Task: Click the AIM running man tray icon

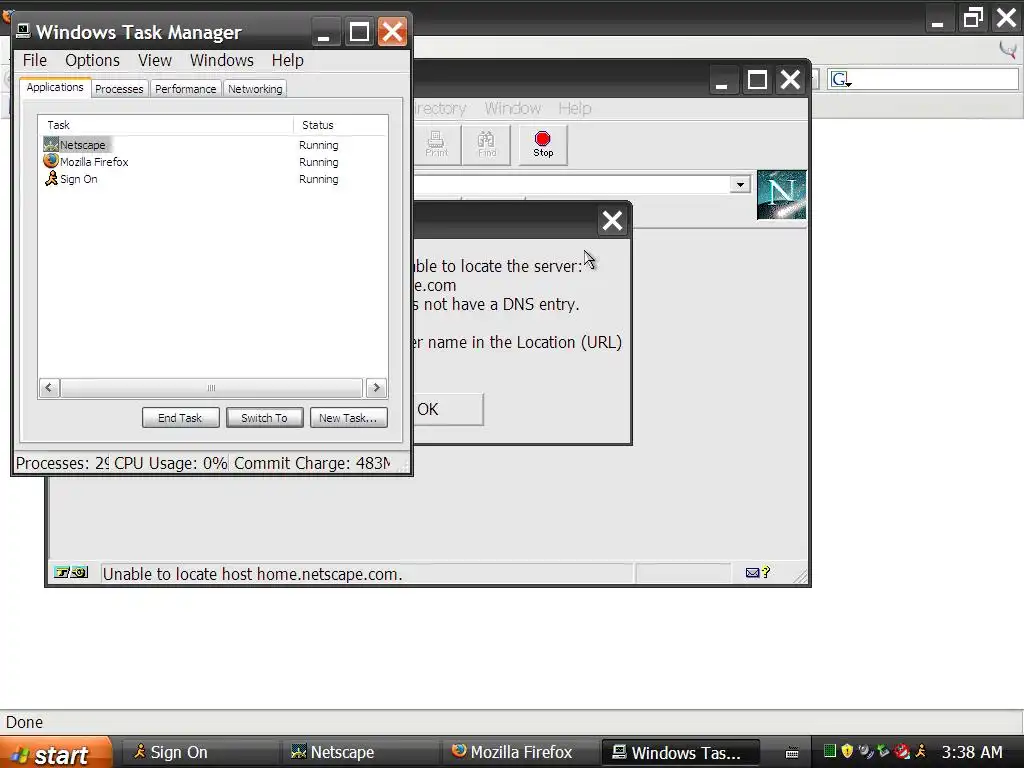Action: pyautogui.click(x=921, y=752)
